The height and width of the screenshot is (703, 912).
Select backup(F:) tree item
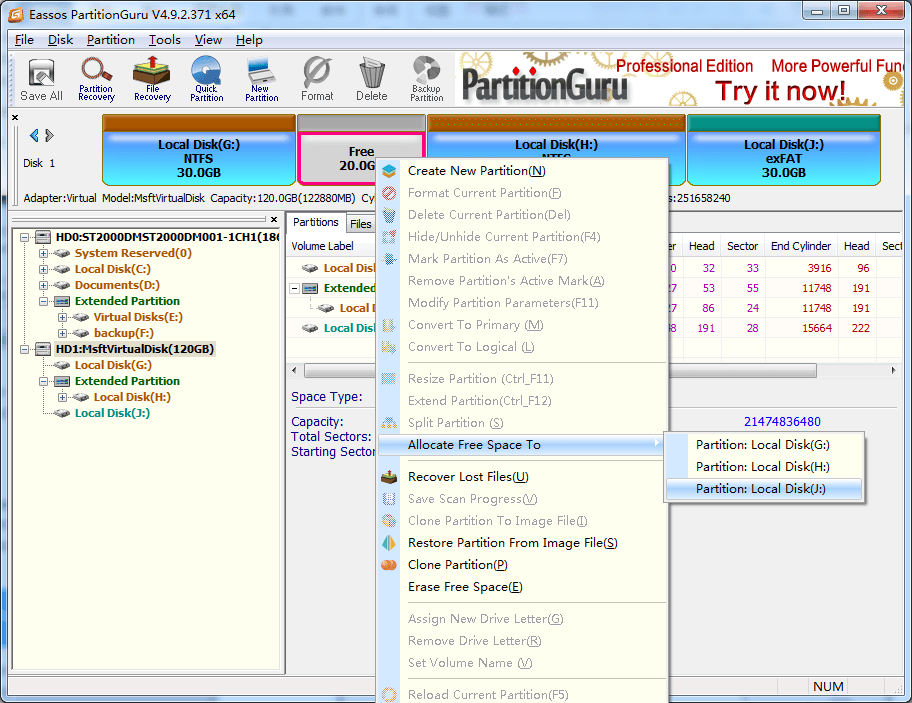click(123, 333)
